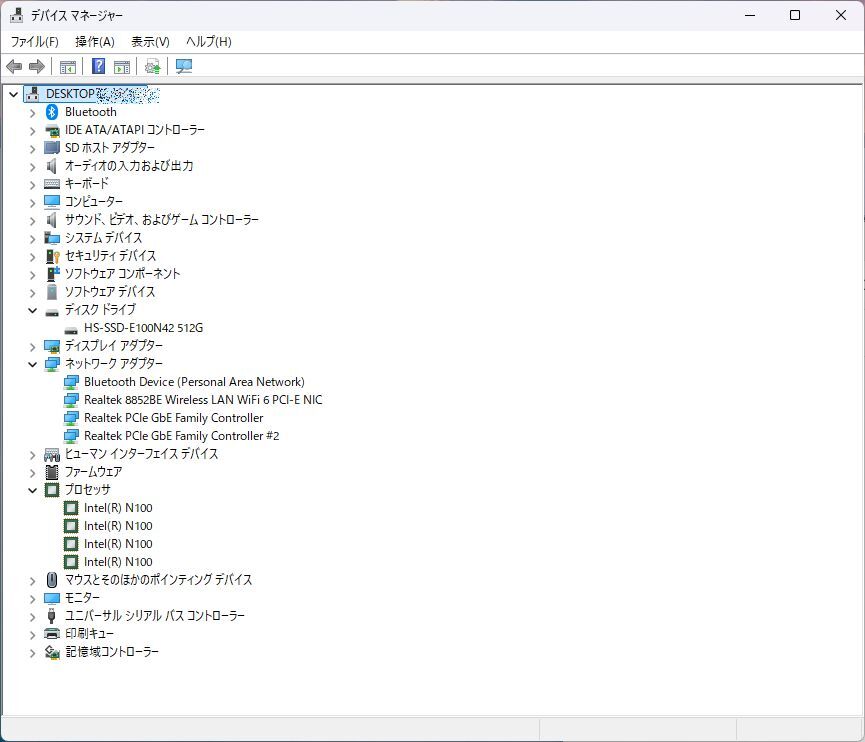This screenshot has height=742, width=865.
Task: Click the SD ホスト アダプター icon
Action: click(52, 148)
